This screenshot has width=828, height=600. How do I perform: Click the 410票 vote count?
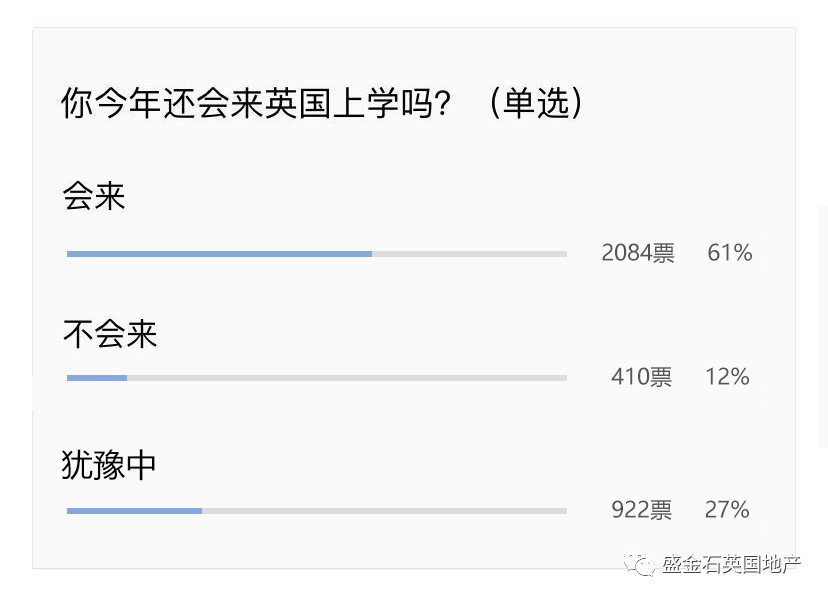[641, 377]
